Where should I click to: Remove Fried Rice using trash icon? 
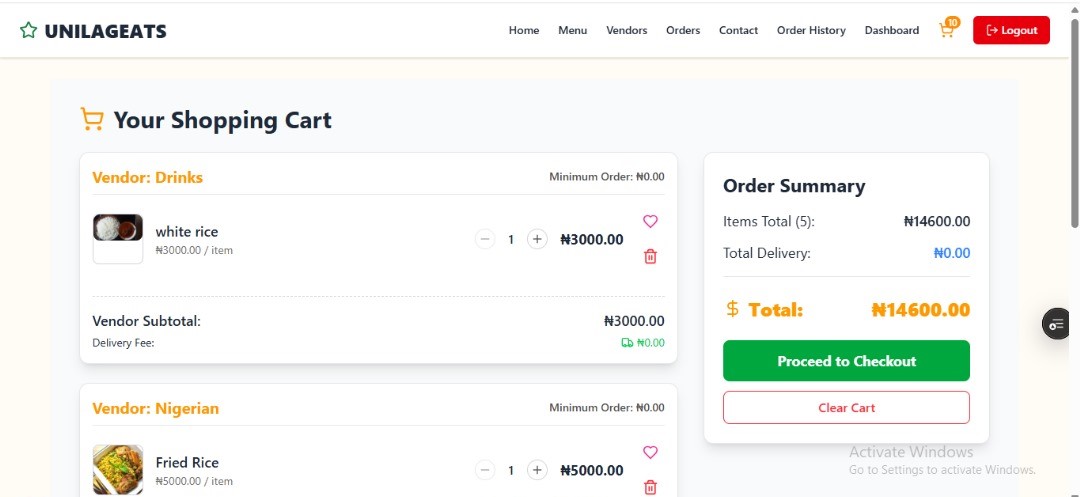[650, 487]
